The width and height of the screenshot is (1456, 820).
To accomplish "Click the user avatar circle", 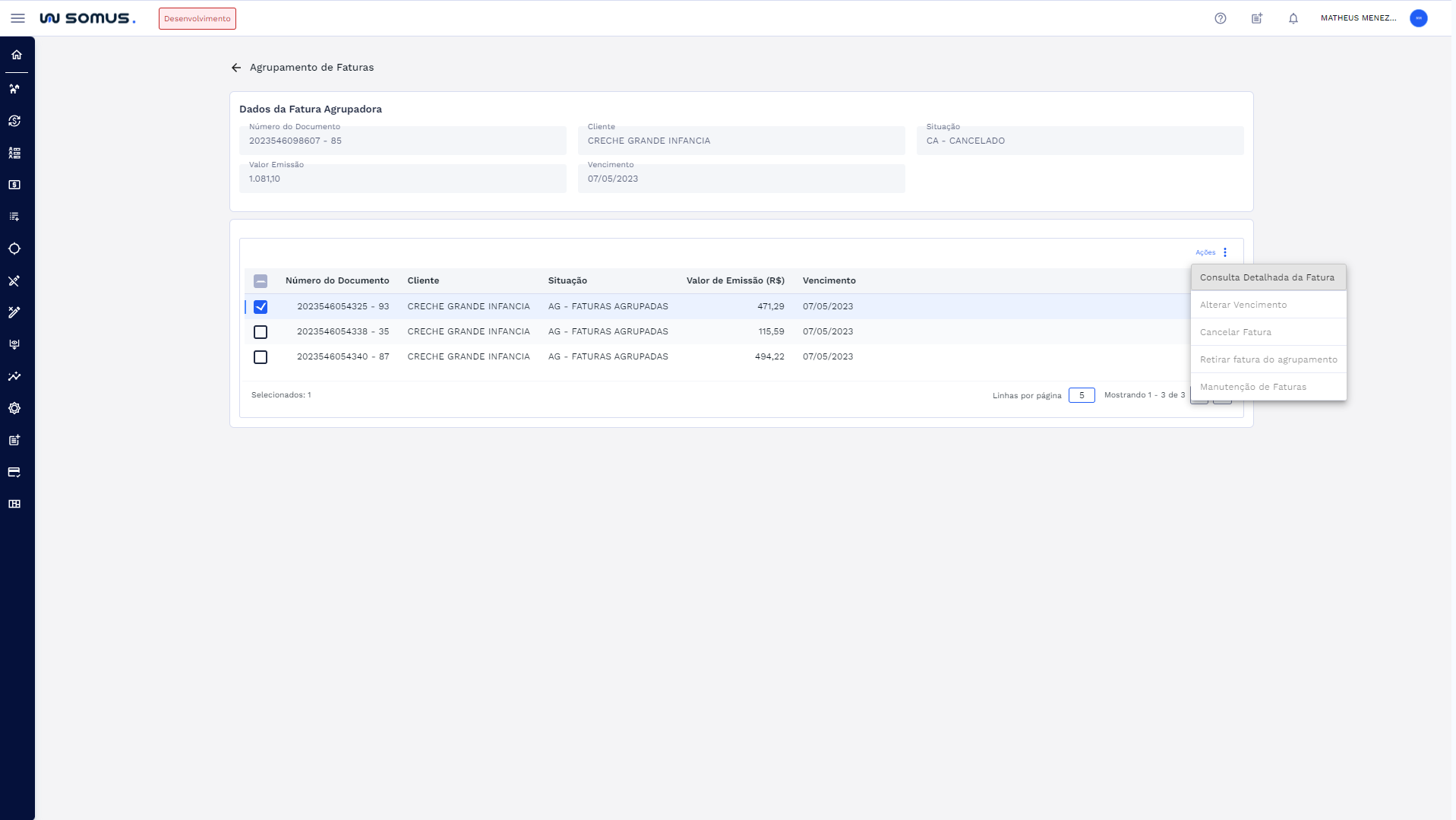I will click(x=1418, y=18).
